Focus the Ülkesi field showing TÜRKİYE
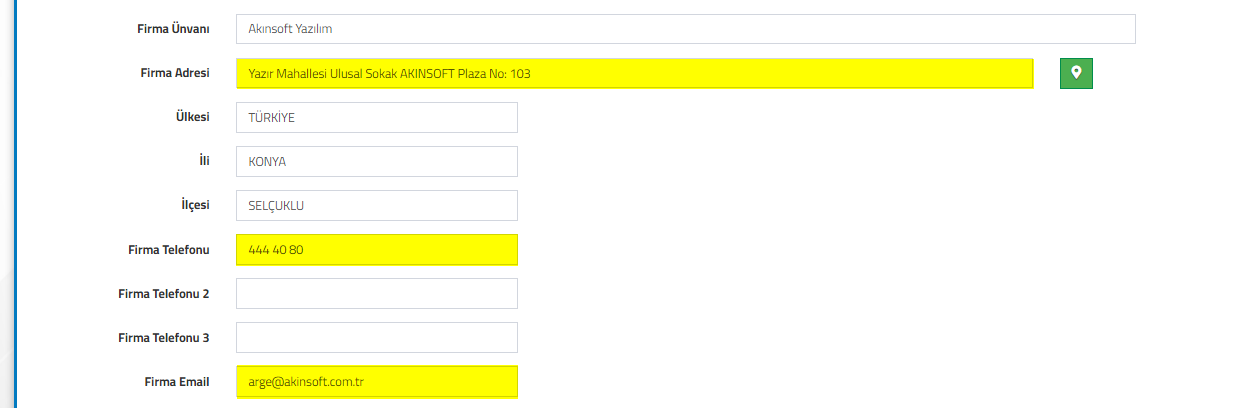The image size is (1252, 408). (377, 117)
